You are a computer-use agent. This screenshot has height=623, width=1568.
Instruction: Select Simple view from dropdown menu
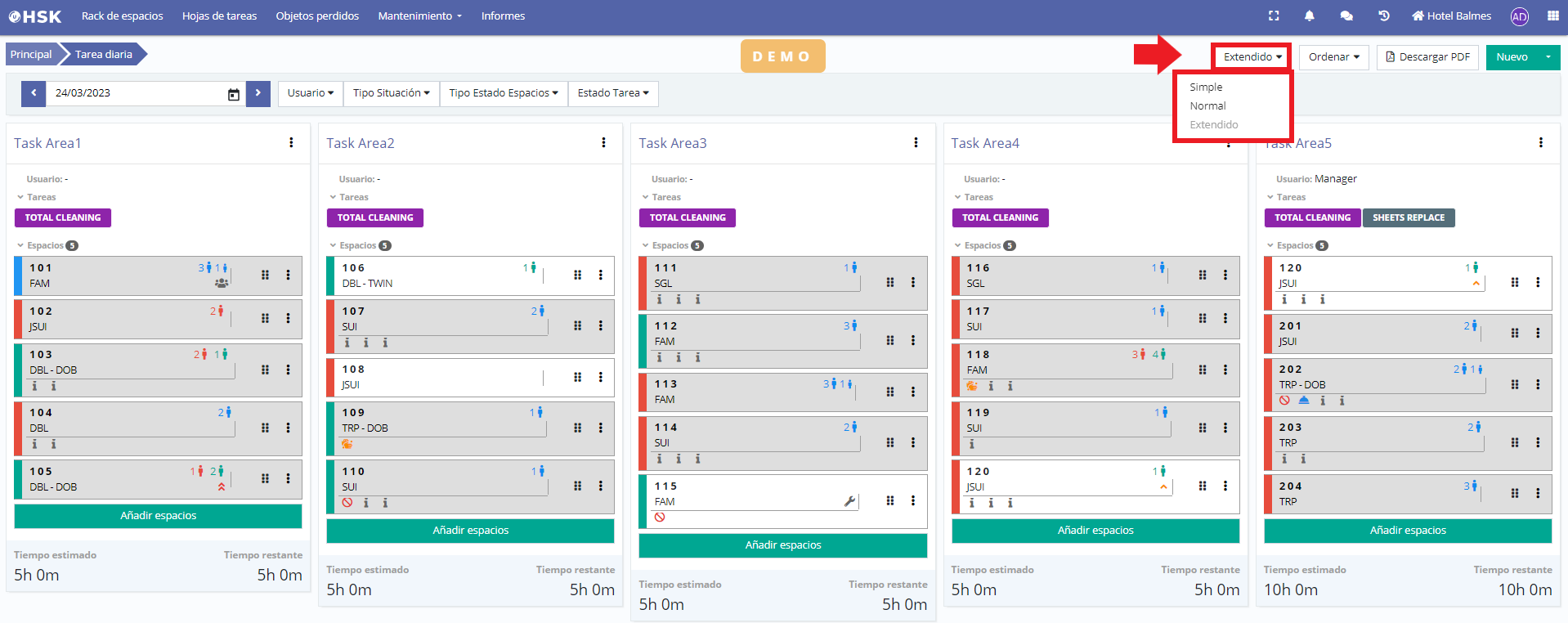click(x=1206, y=87)
